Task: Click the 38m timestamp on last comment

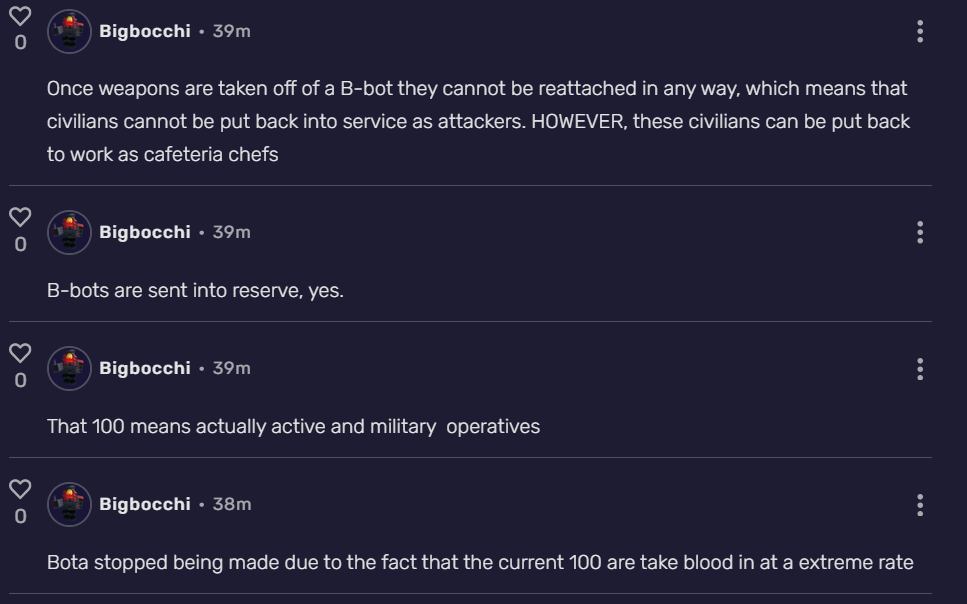Action: click(x=232, y=504)
